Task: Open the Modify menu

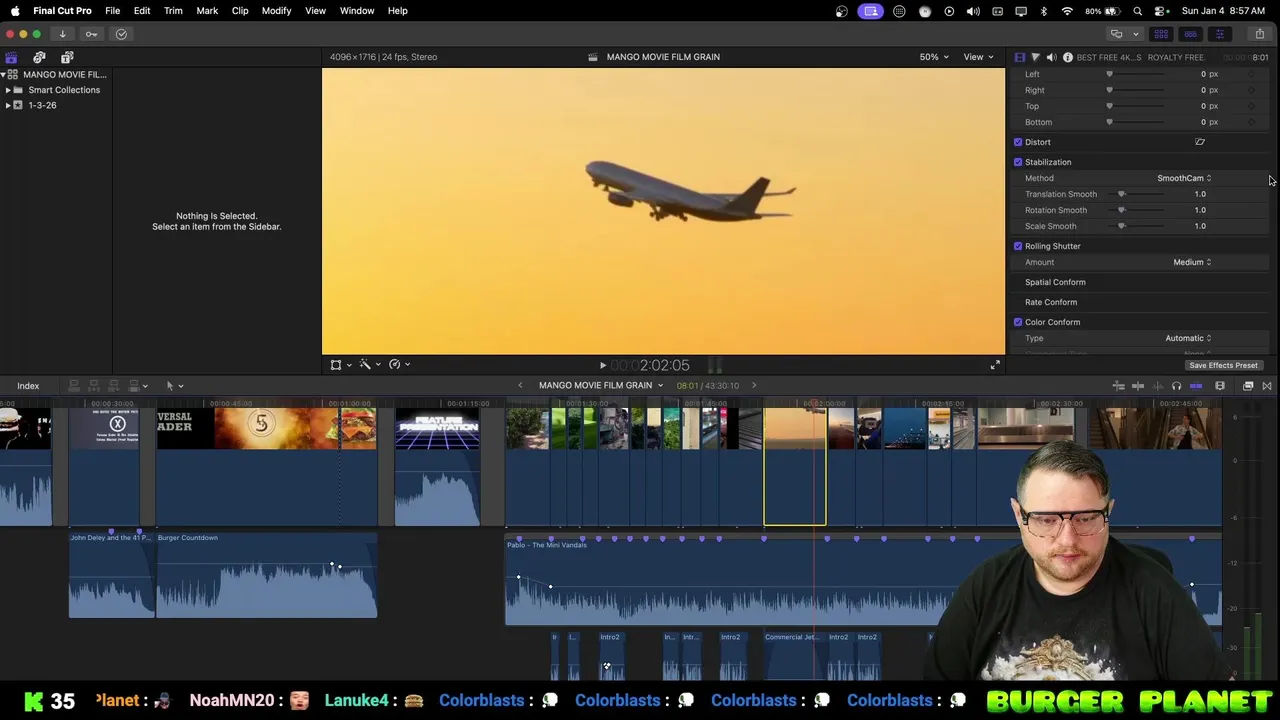Action: point(276,11)
